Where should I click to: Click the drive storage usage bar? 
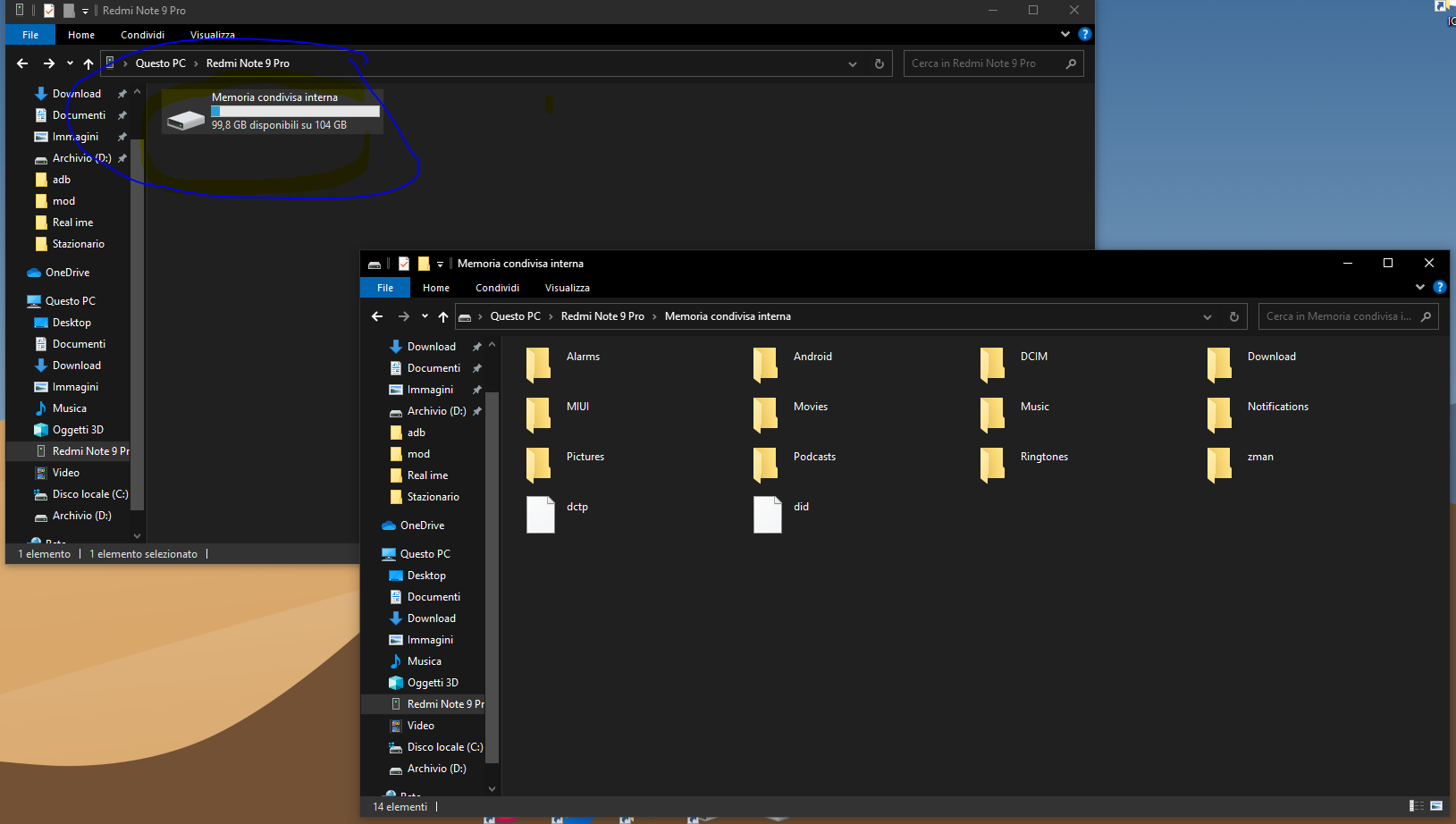coord(296,112)
